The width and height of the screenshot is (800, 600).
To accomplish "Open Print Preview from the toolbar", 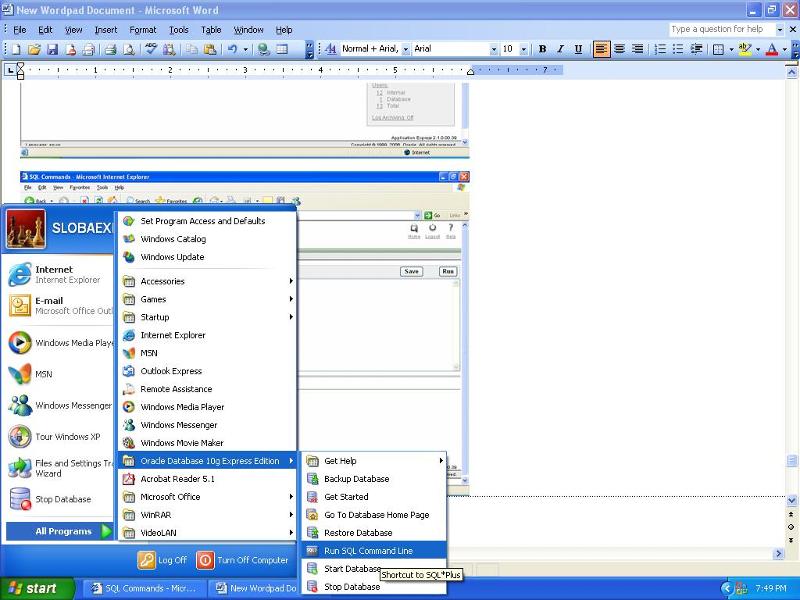I will coord(129,49).
